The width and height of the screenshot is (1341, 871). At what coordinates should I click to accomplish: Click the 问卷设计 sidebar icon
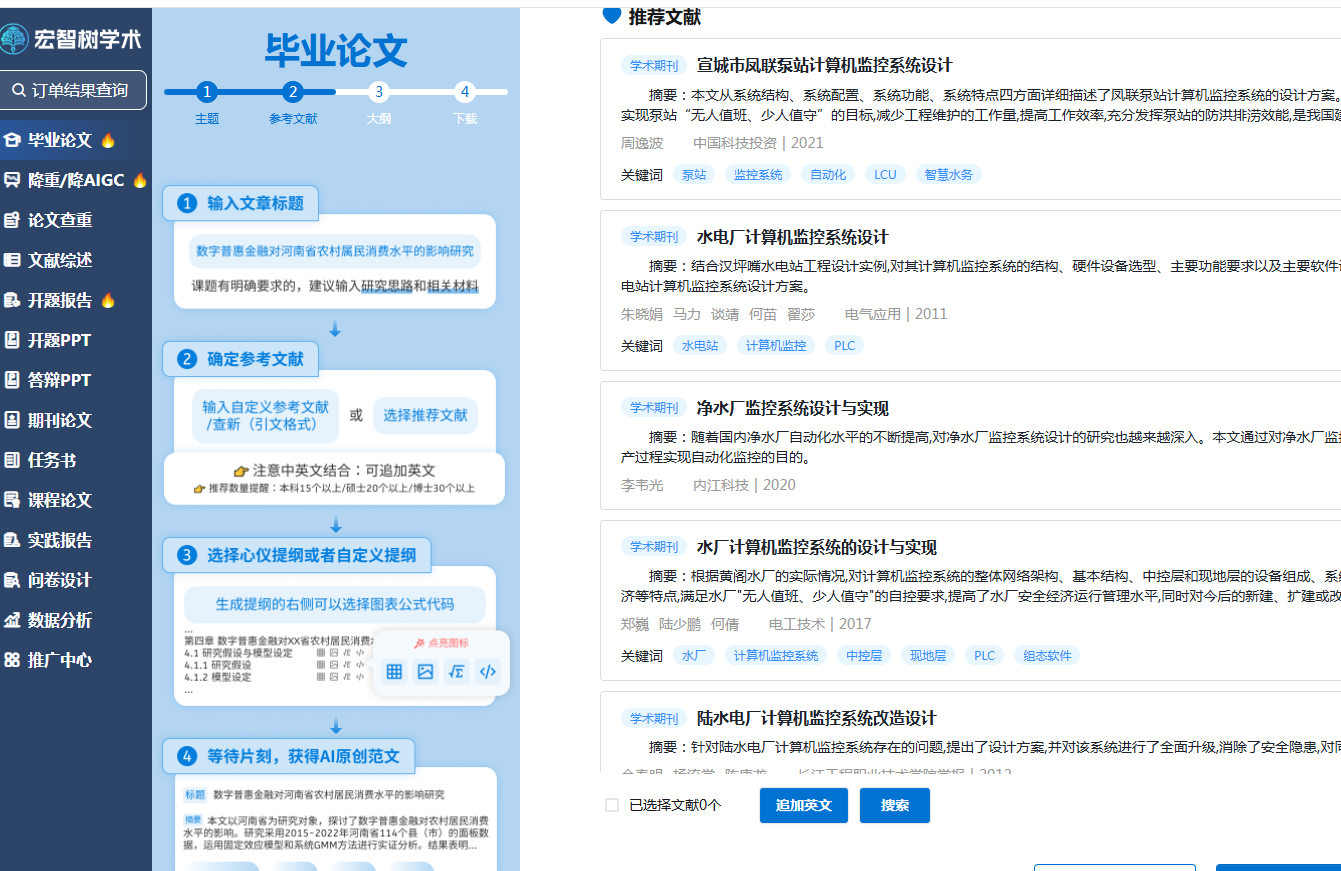[x=14, y=579]
